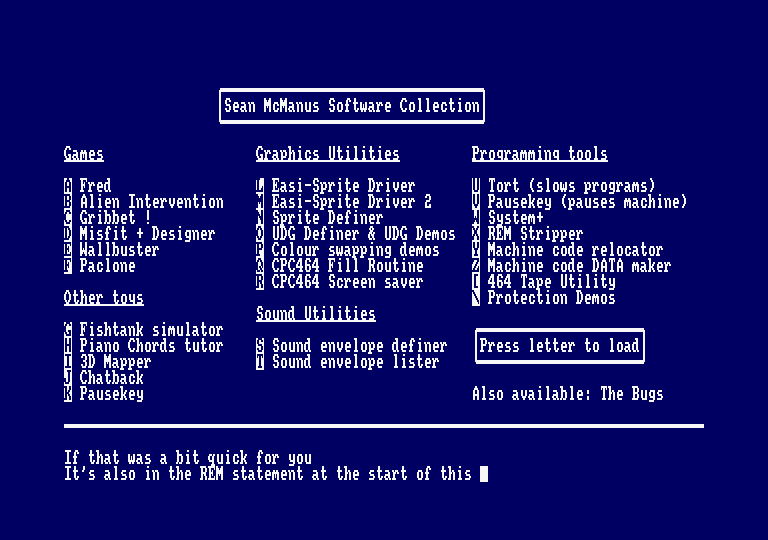This screenshot has height=540, width=768.
Task: Click the letter box before REM Stripper
Action: (476, 234)
